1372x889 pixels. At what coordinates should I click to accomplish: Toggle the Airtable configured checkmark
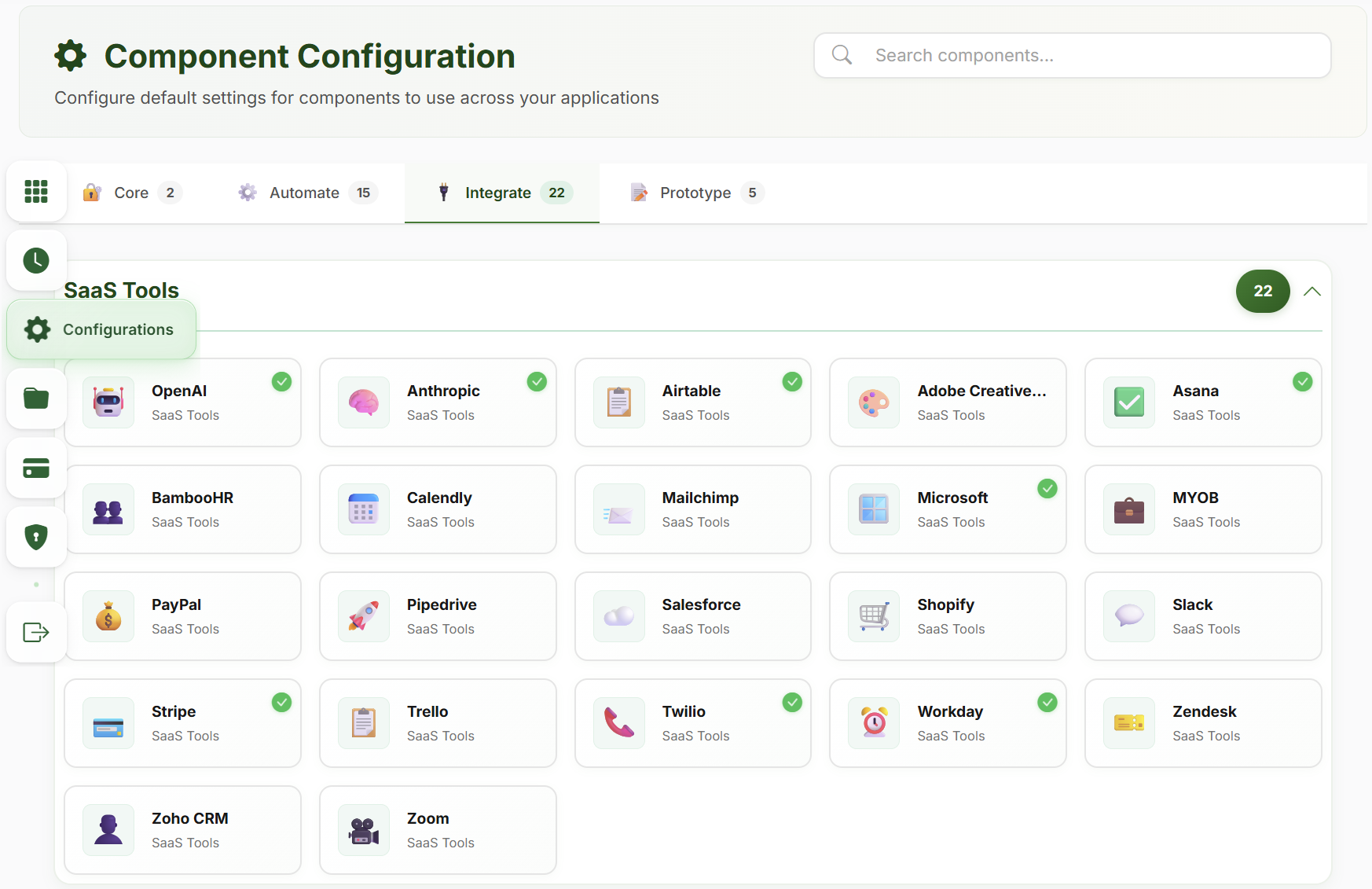792,381
